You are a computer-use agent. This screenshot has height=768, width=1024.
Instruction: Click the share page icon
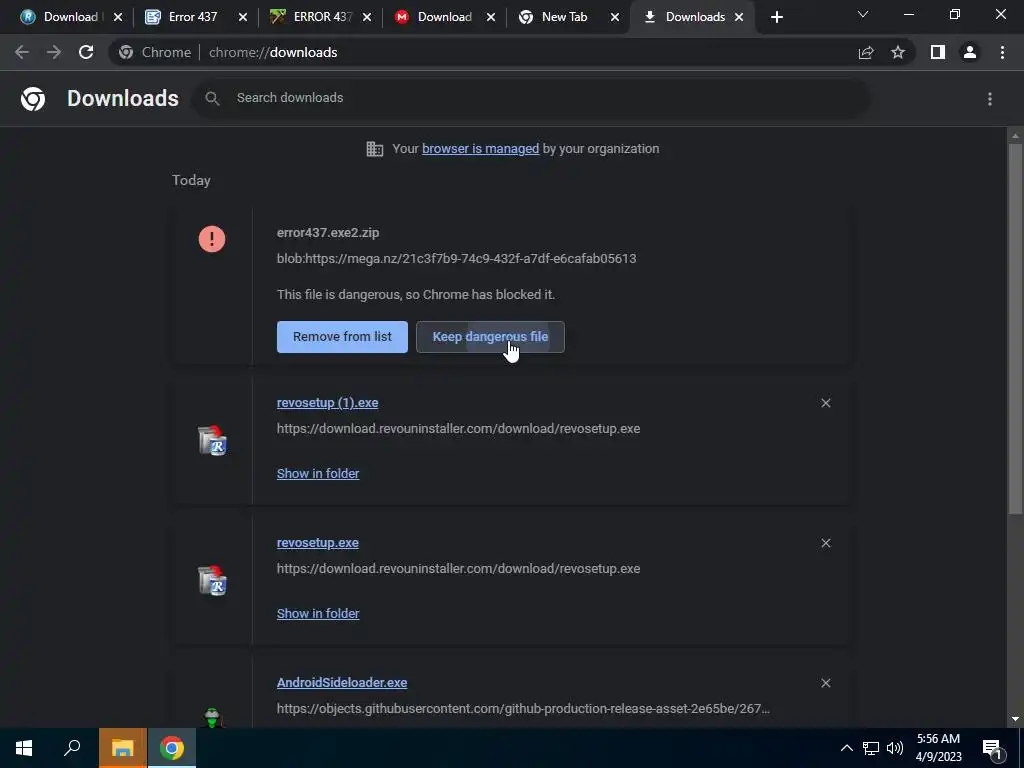pos(866,52)
